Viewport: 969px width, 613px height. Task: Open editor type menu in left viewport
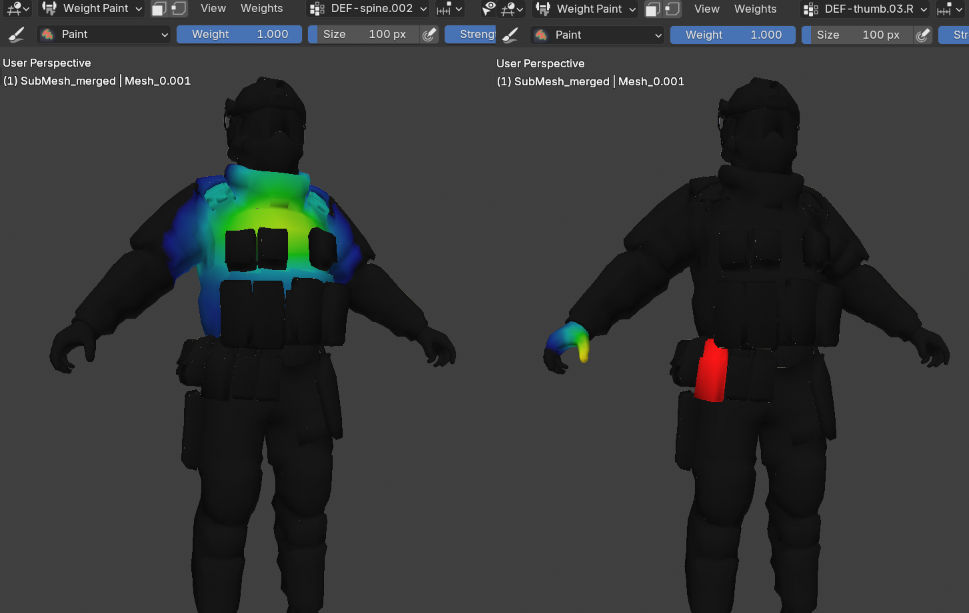[17, 9]
